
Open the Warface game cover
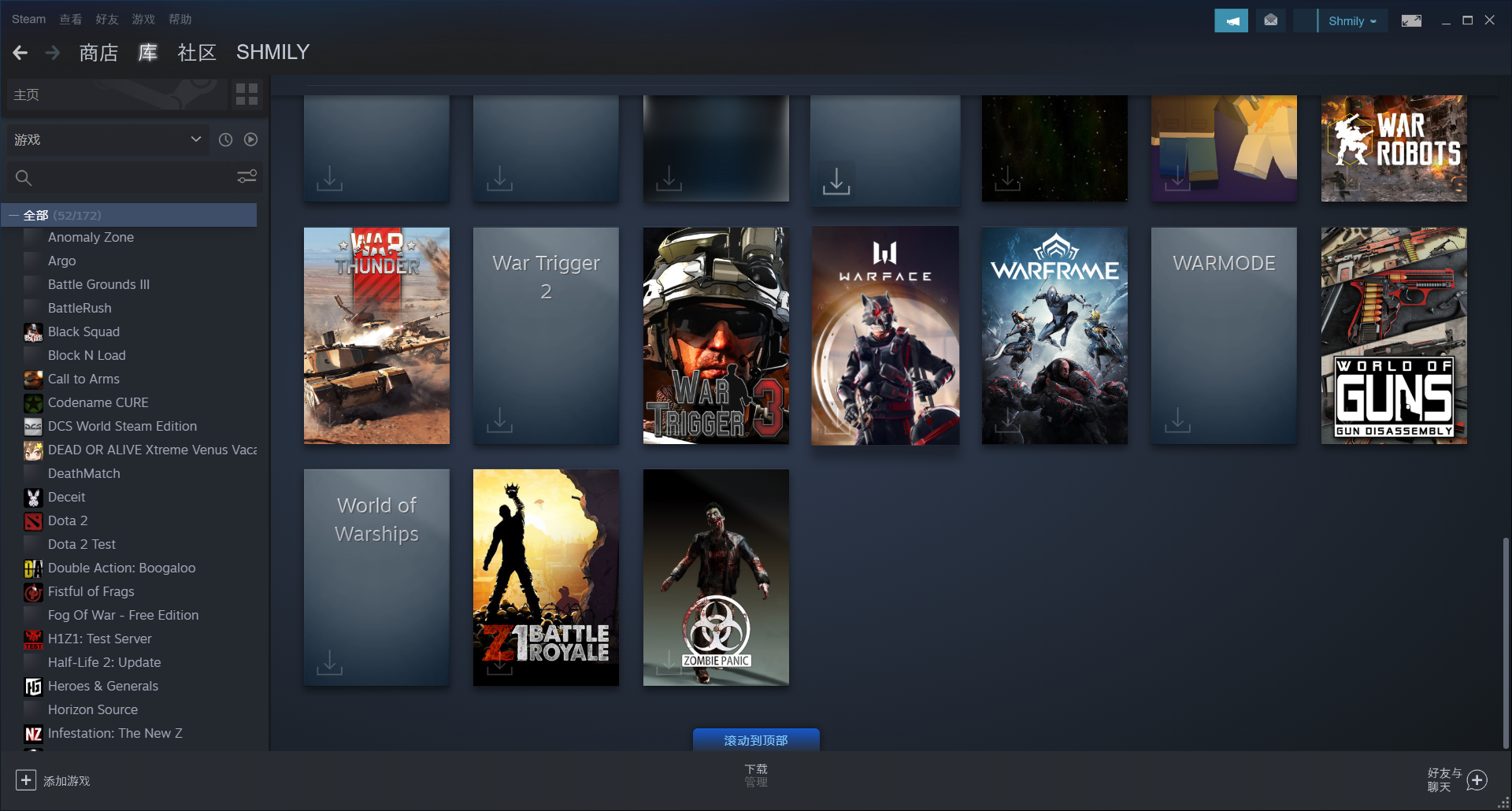[885, 335]
